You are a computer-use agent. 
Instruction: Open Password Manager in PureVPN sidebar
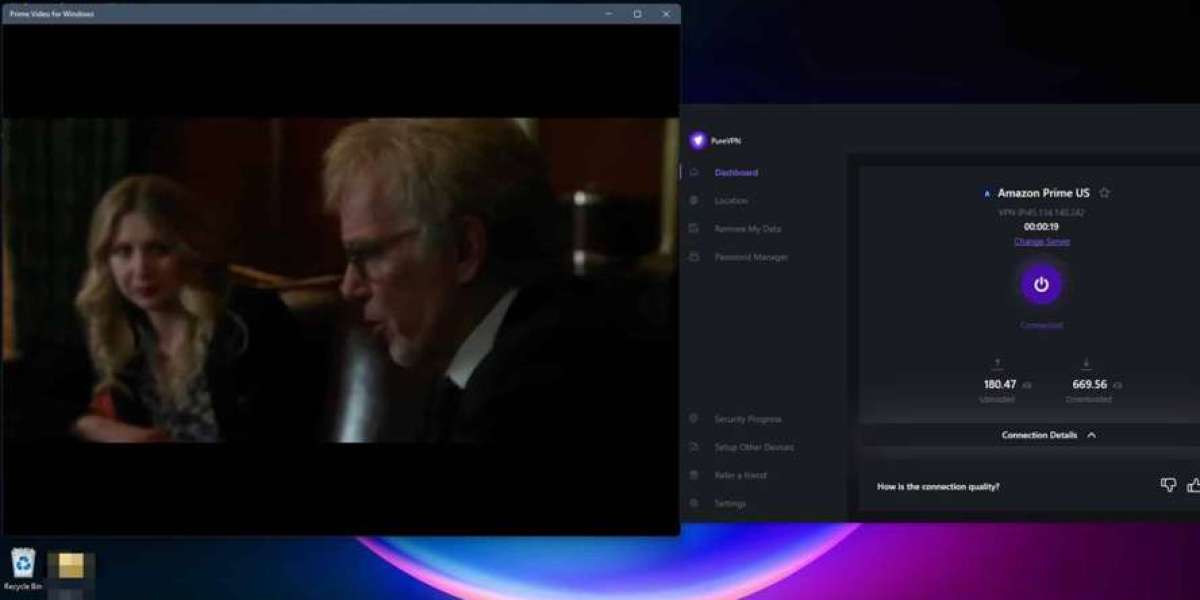pos(751,257)
